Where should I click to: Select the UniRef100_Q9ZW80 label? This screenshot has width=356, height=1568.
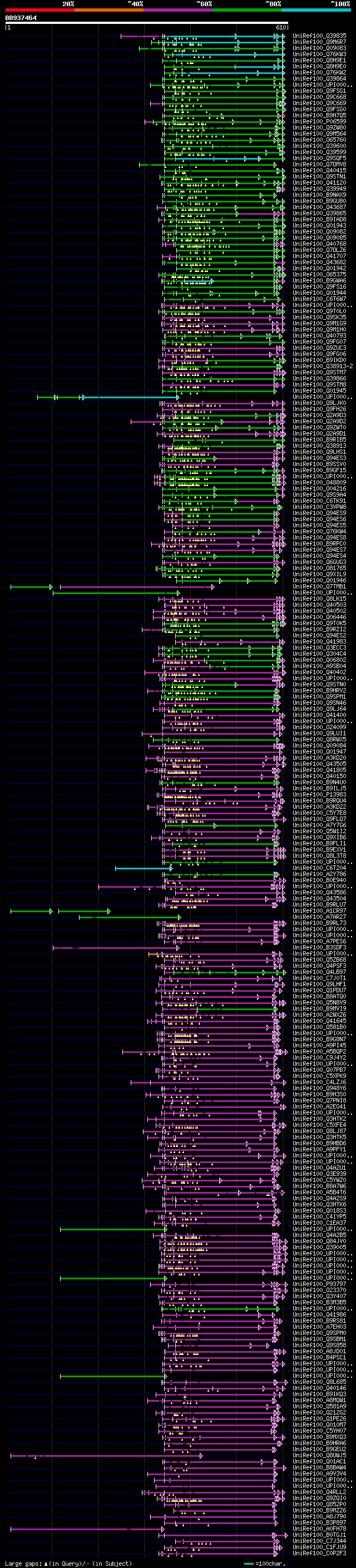(319, 127)
